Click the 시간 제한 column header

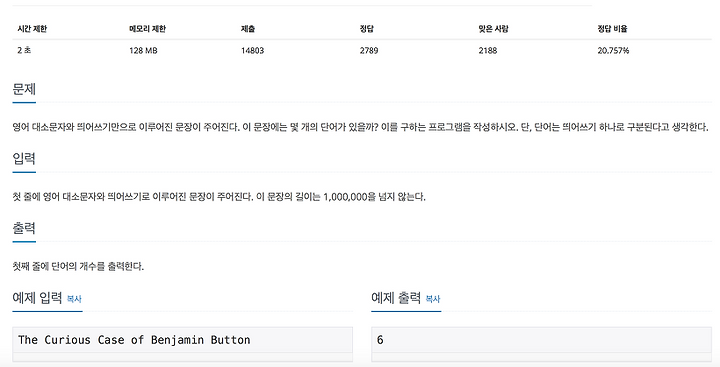tap(32, 29)
